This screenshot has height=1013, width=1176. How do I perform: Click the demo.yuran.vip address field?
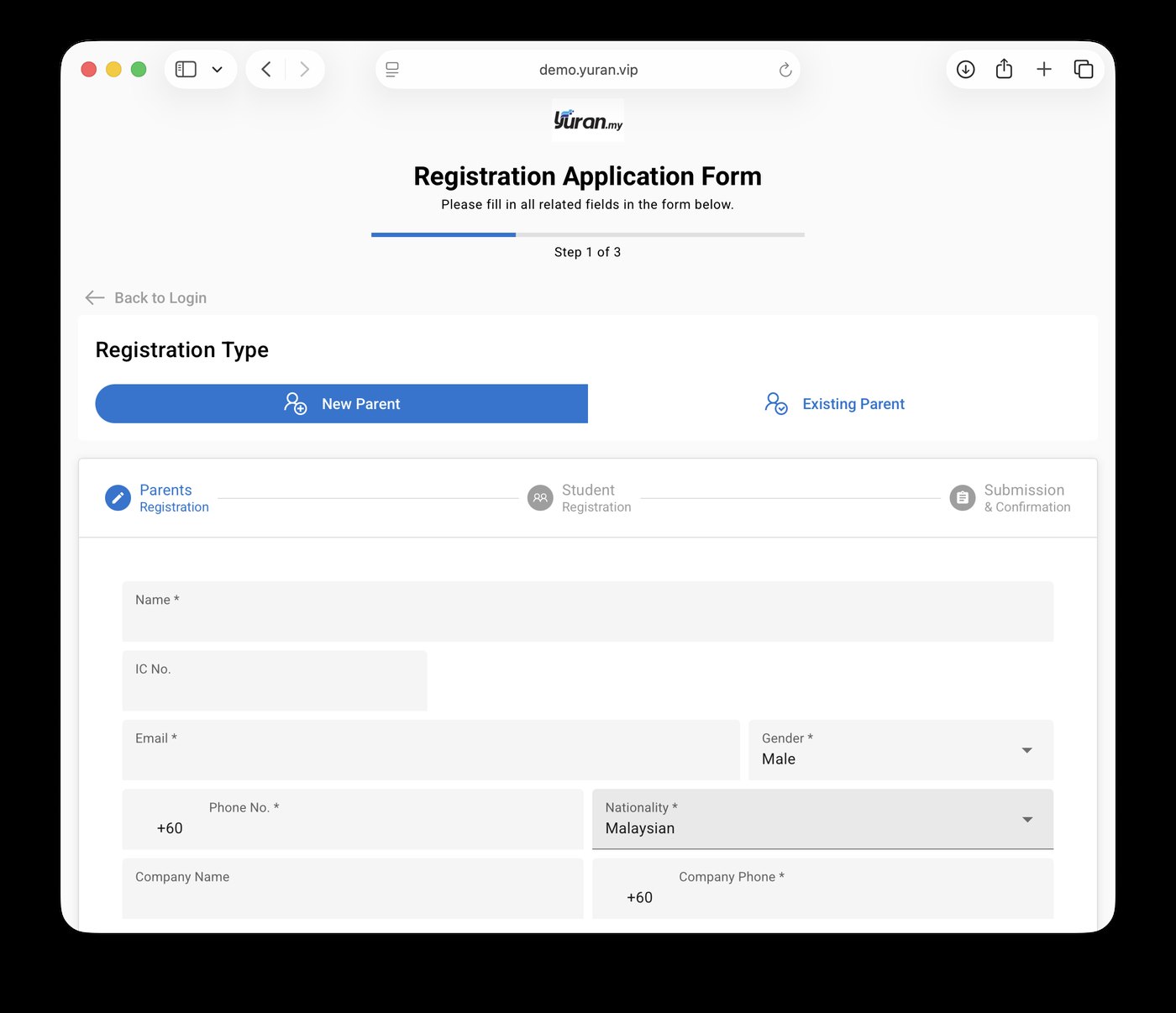(x=588, y=70)
